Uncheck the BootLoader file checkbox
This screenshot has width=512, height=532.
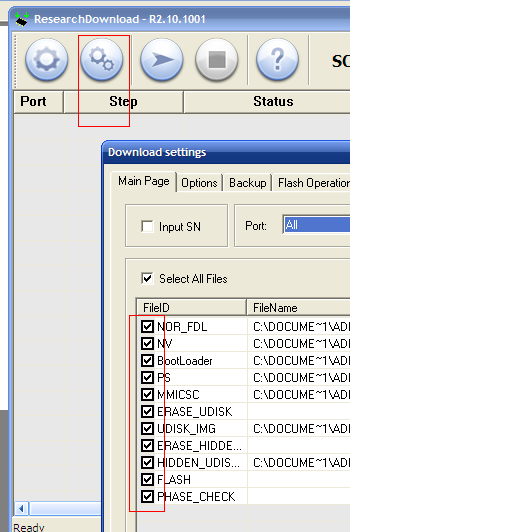[147, 361]
